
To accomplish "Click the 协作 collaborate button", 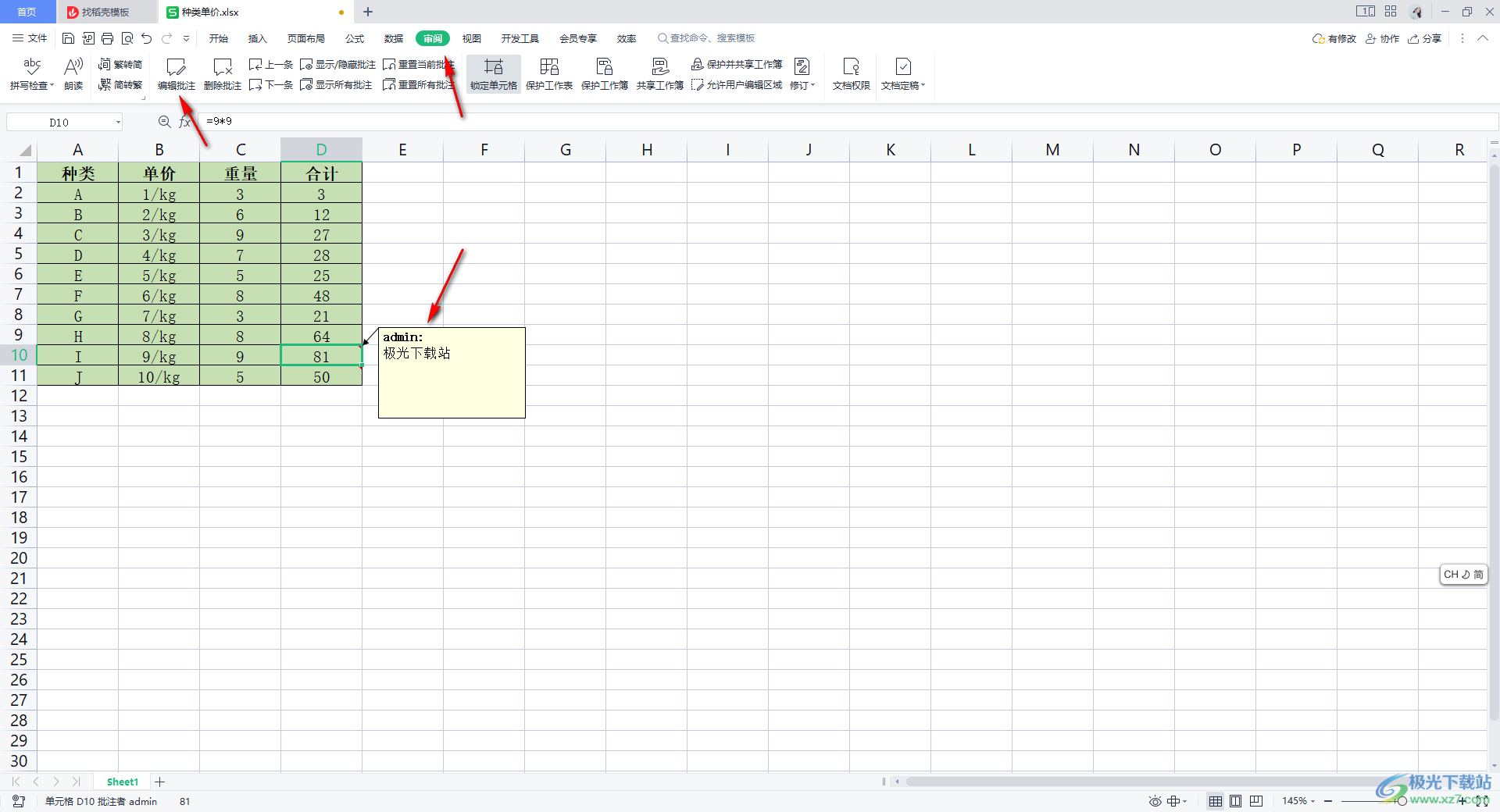I will (1383, 38).
